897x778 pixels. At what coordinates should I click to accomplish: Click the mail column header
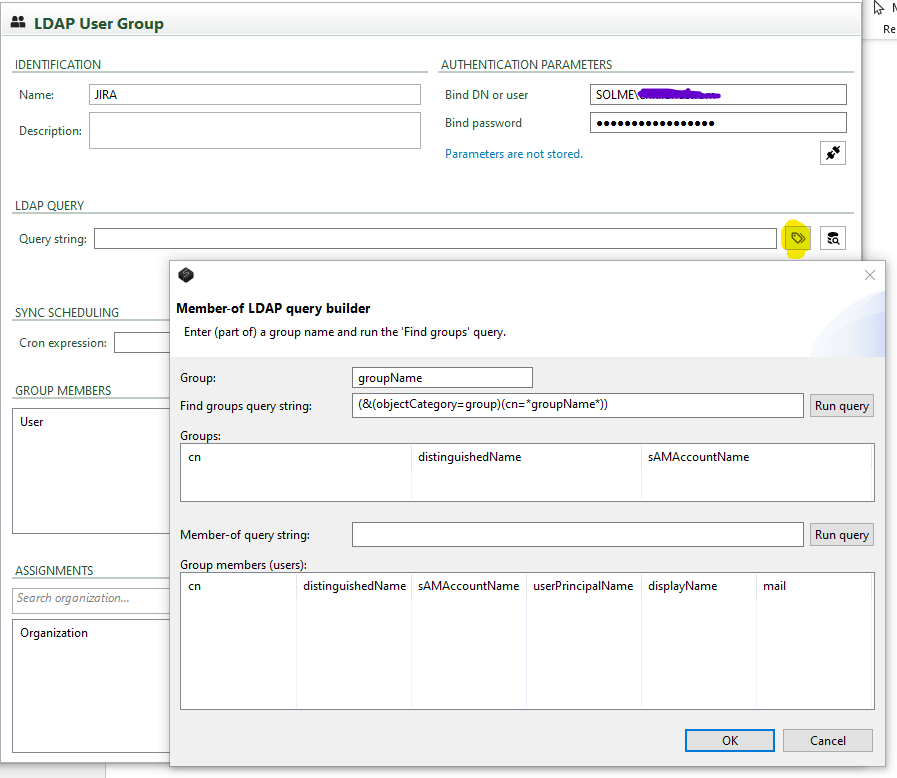click(x=774, y=586)
